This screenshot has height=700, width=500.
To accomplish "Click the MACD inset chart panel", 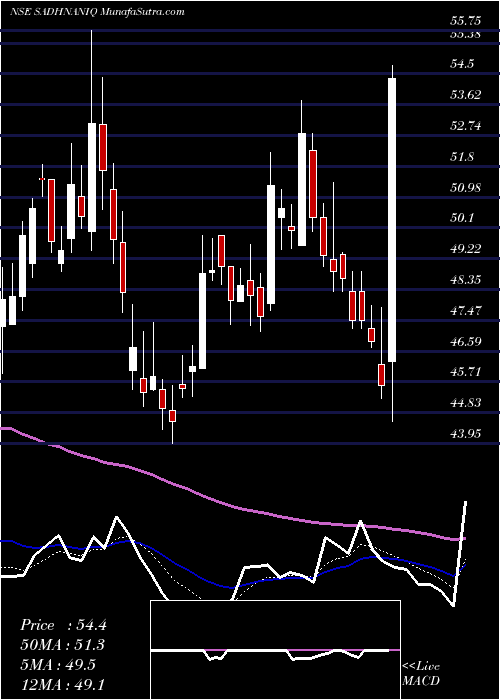I will tap(275, 650).
